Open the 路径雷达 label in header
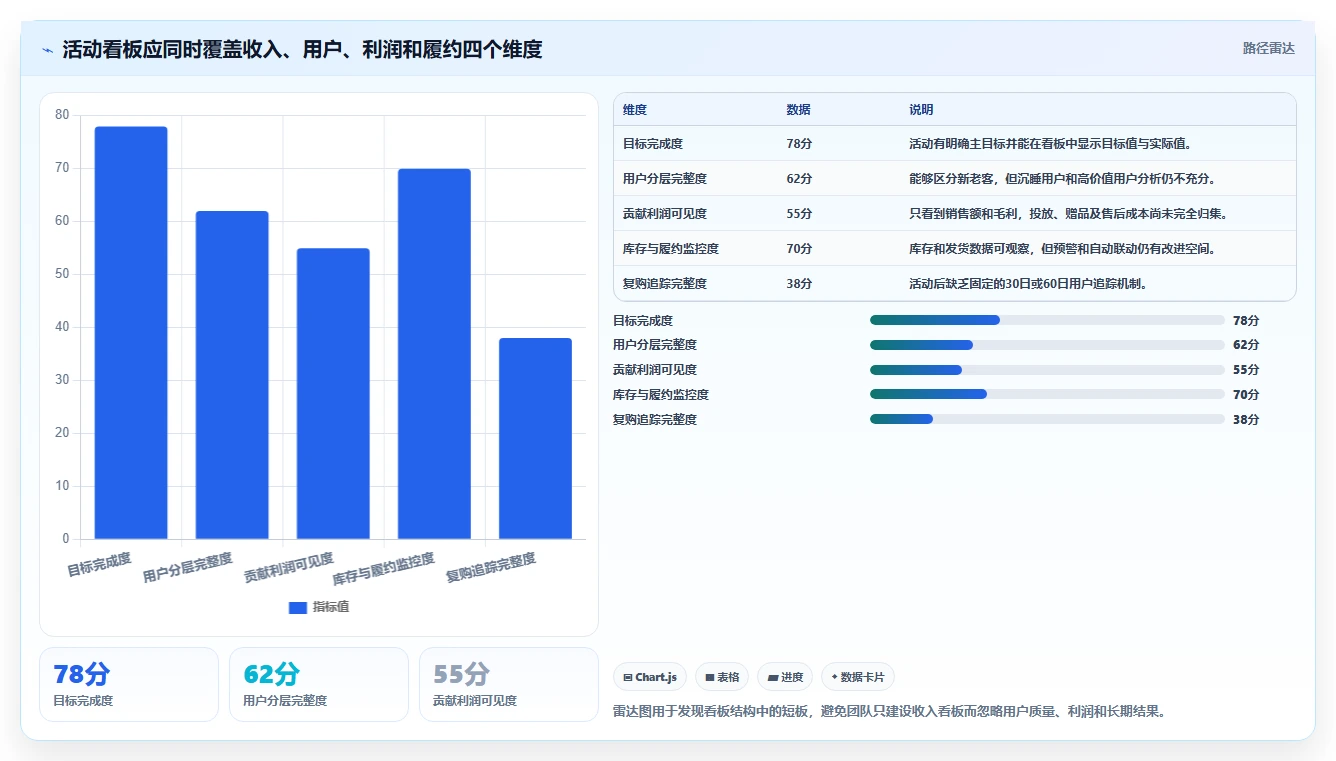The height and width of the screenshot is (761, 1336). coord(1269,48)
